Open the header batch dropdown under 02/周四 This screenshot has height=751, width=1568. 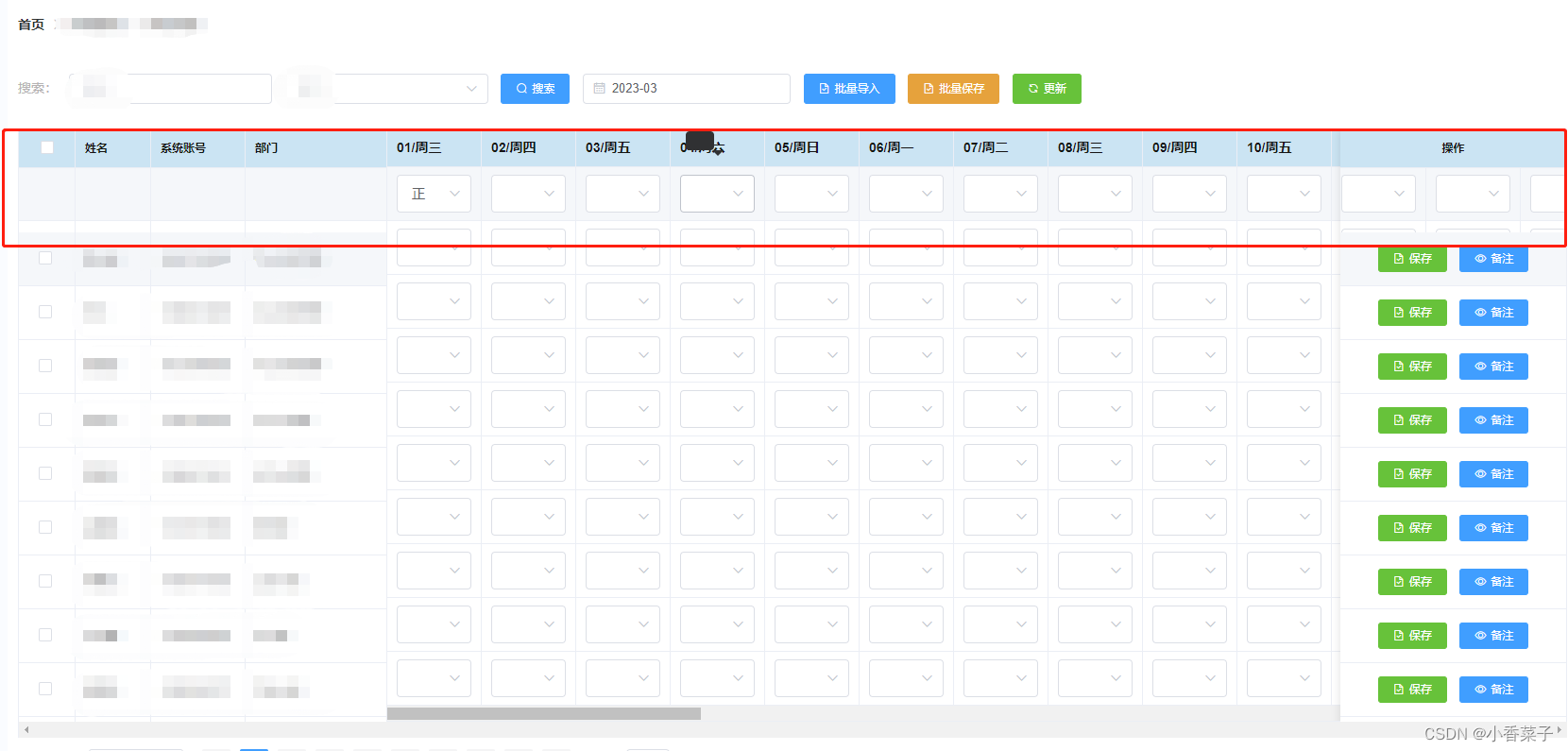[x=528, y=194]
